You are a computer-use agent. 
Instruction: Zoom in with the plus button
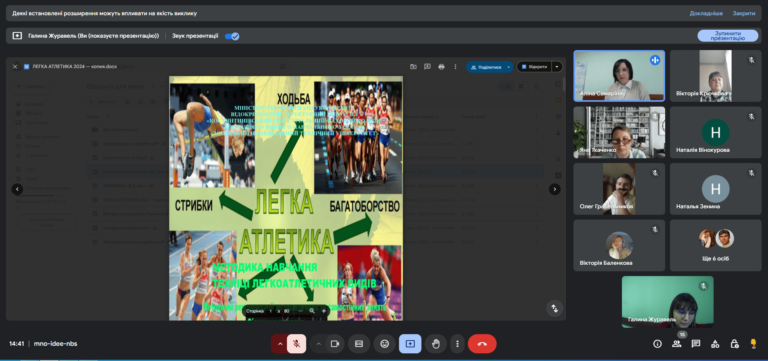[x=323, y=311]
